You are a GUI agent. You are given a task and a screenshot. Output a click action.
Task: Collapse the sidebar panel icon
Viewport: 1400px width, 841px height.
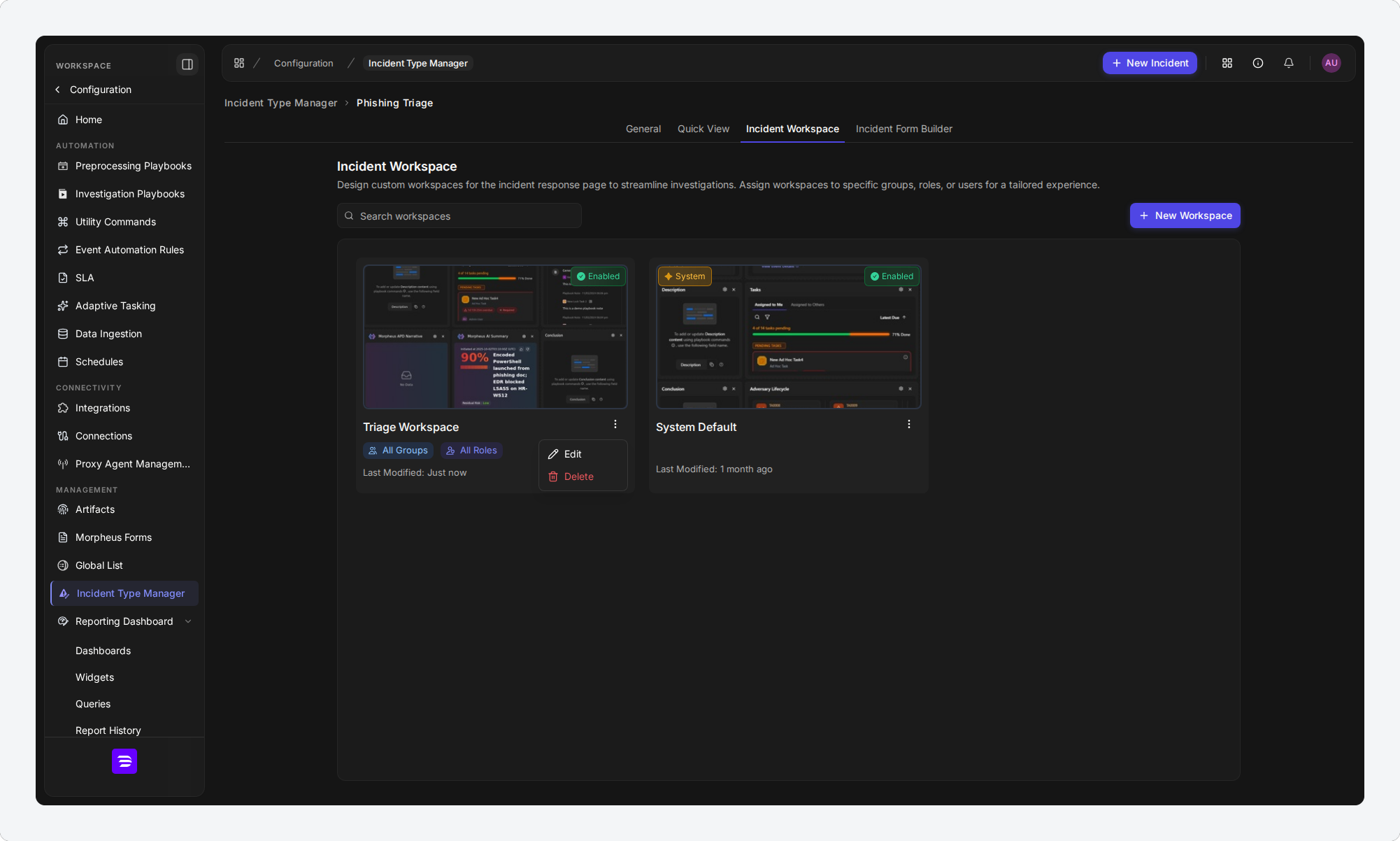(187, 64)
